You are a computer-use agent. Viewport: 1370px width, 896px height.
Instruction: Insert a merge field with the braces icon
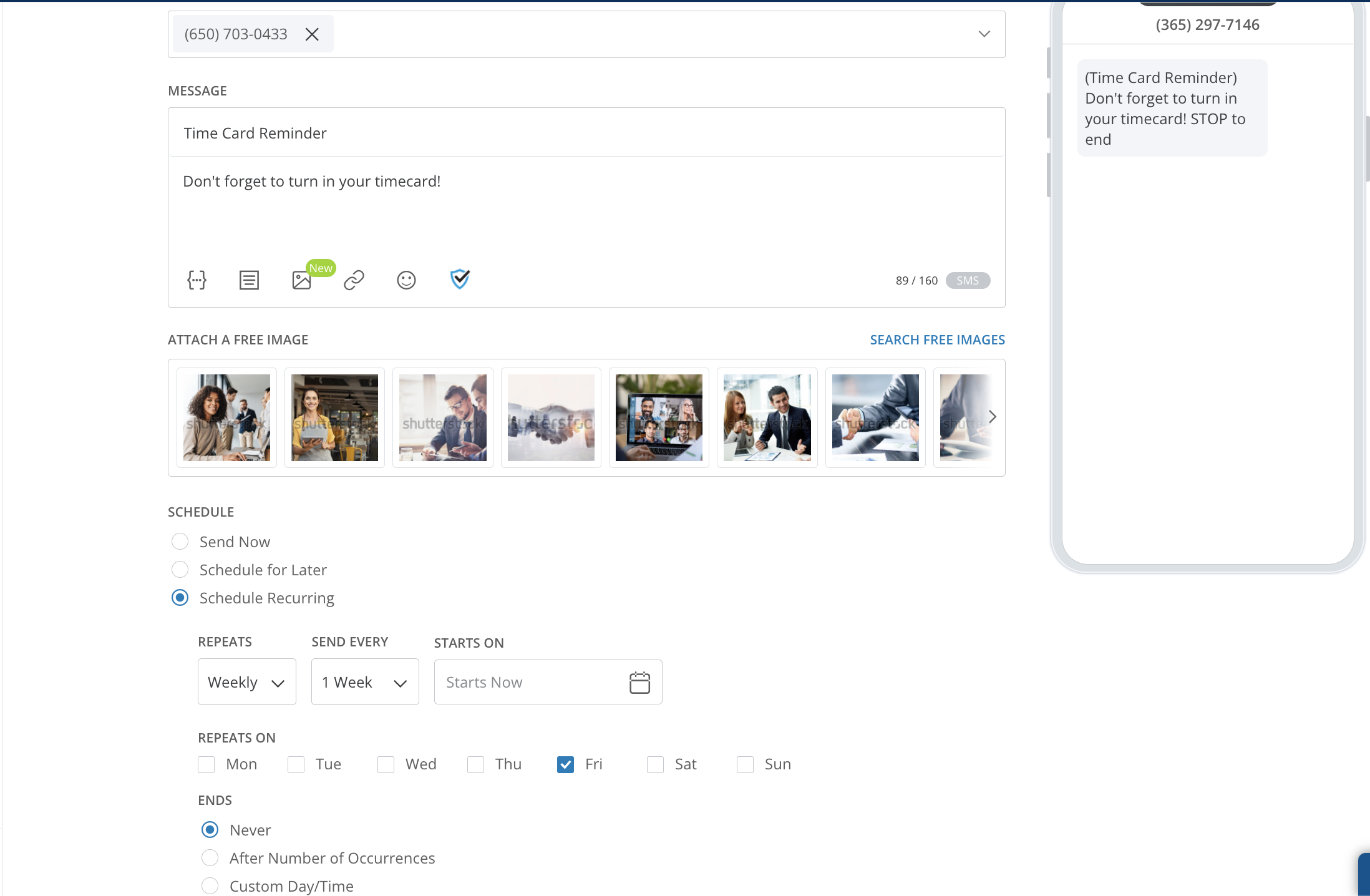click(197, 280)
